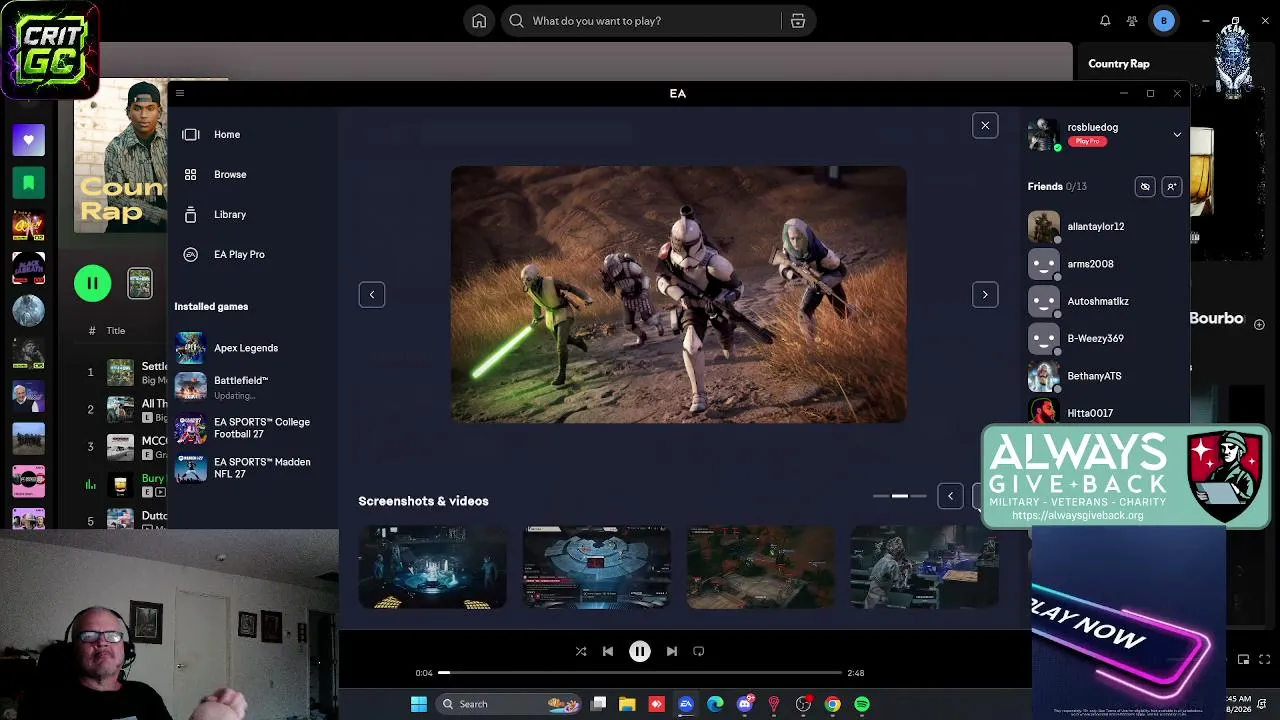Seek the Spotify playback progress bar

pos(640,673)
